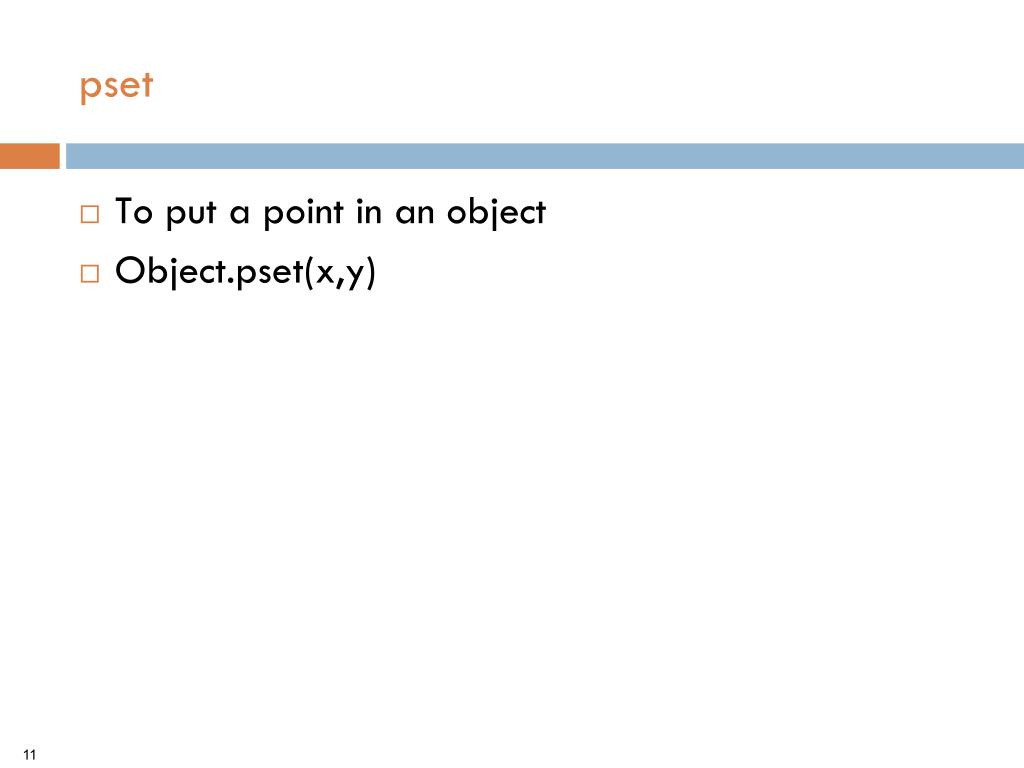
Task: Click the closing parenthesis after 'y'
Action: click(371, 273)
